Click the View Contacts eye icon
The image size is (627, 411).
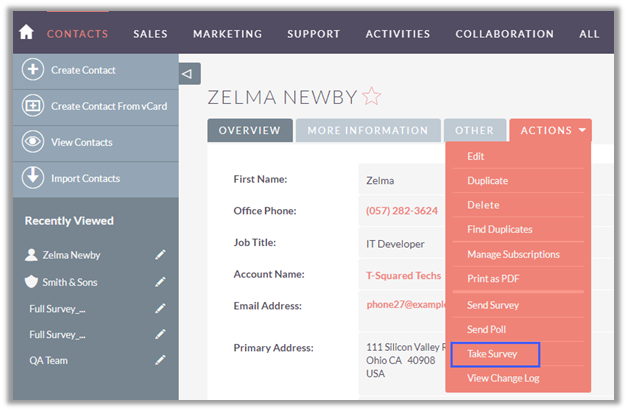pos(33,142)
